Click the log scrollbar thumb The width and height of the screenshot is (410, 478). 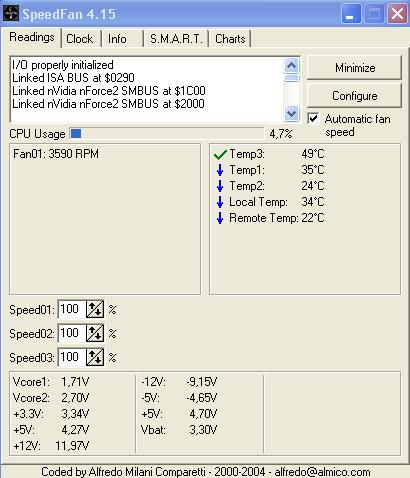[x=292, y=78]
